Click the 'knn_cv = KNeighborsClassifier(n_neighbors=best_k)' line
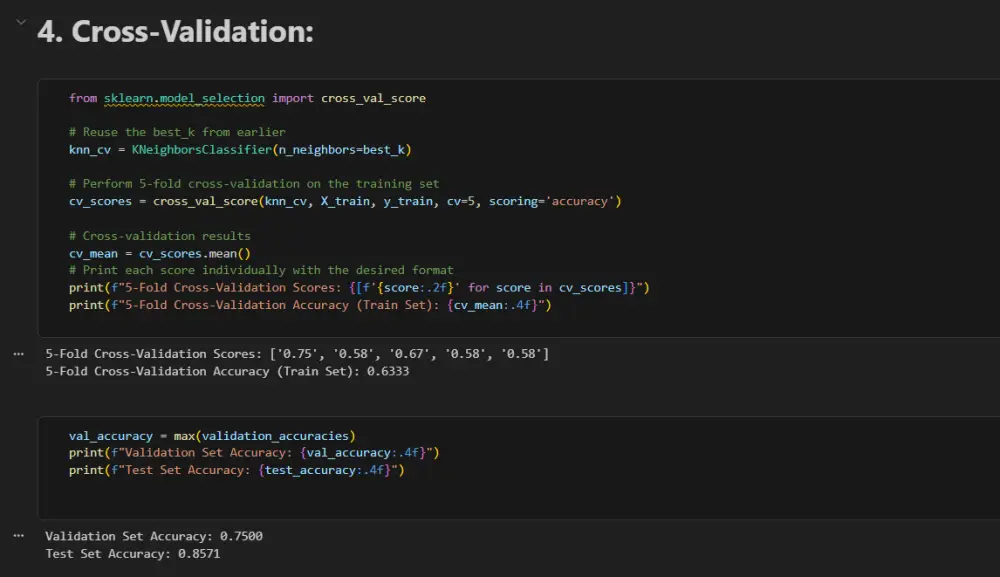 [x=240, y=150]
